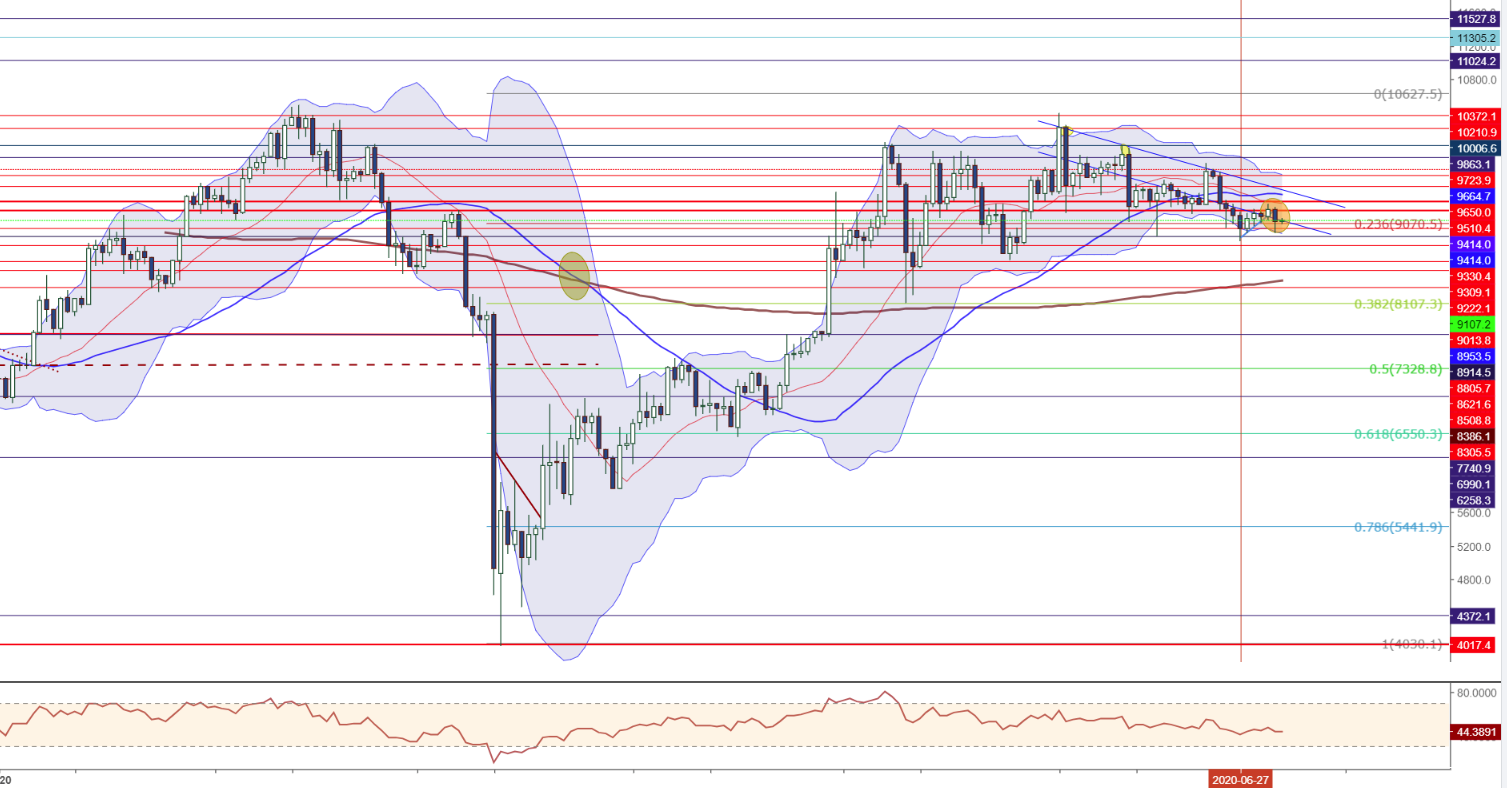Select the Fibonacci 0.786(5441.9) level label
1512x788 pixels.
pos(1398,527)
